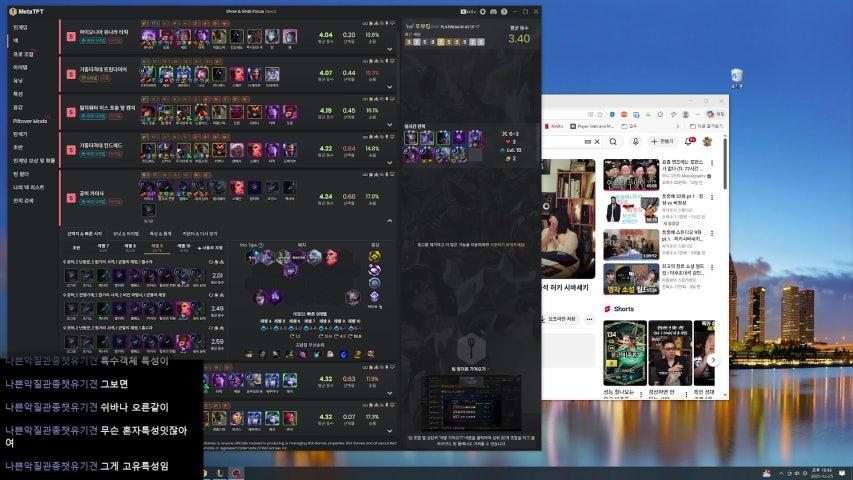Open YouTube notifications bell
This screenshot has width=853, height=480.
coord(690,142)
